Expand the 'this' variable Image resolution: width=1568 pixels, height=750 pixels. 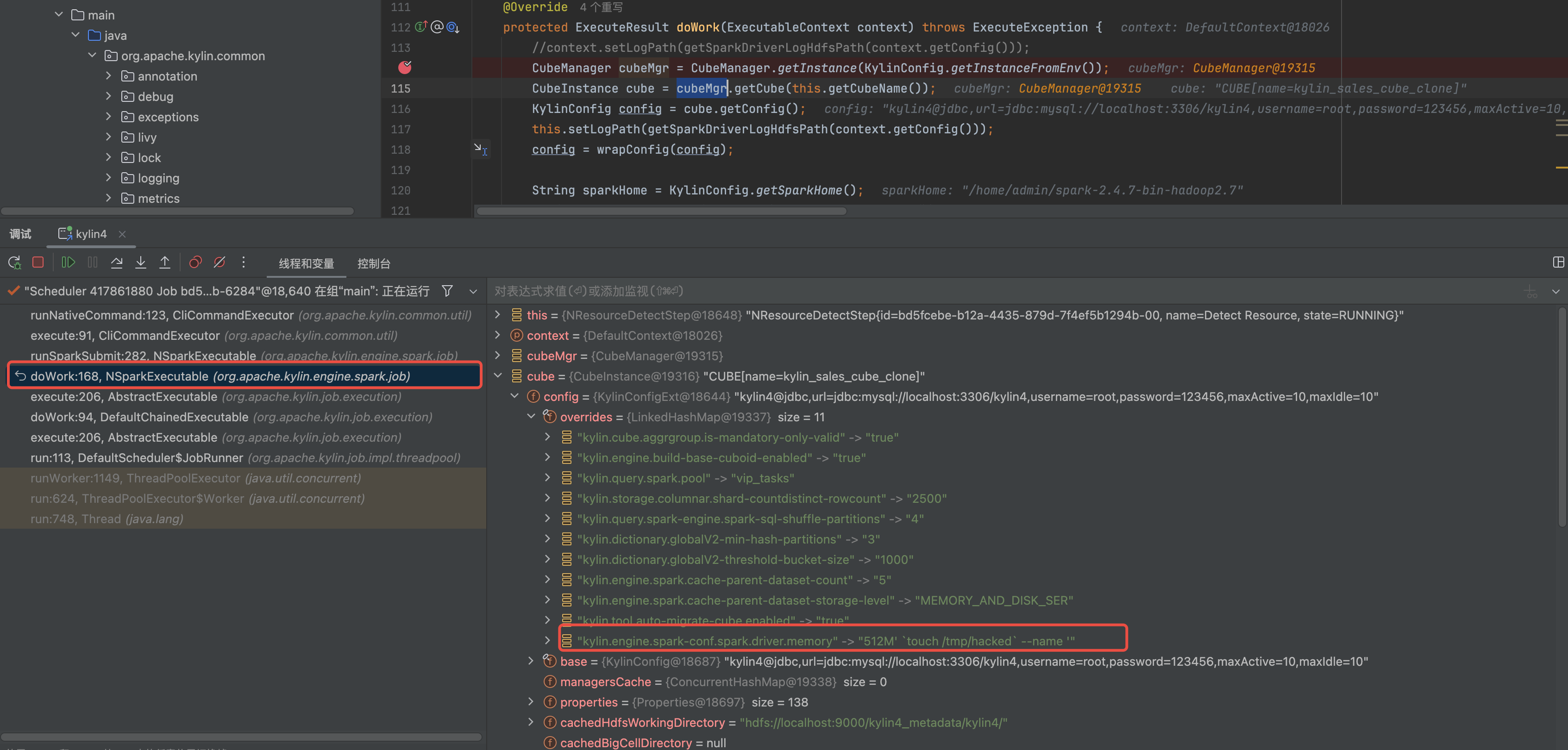pos(498,315)
